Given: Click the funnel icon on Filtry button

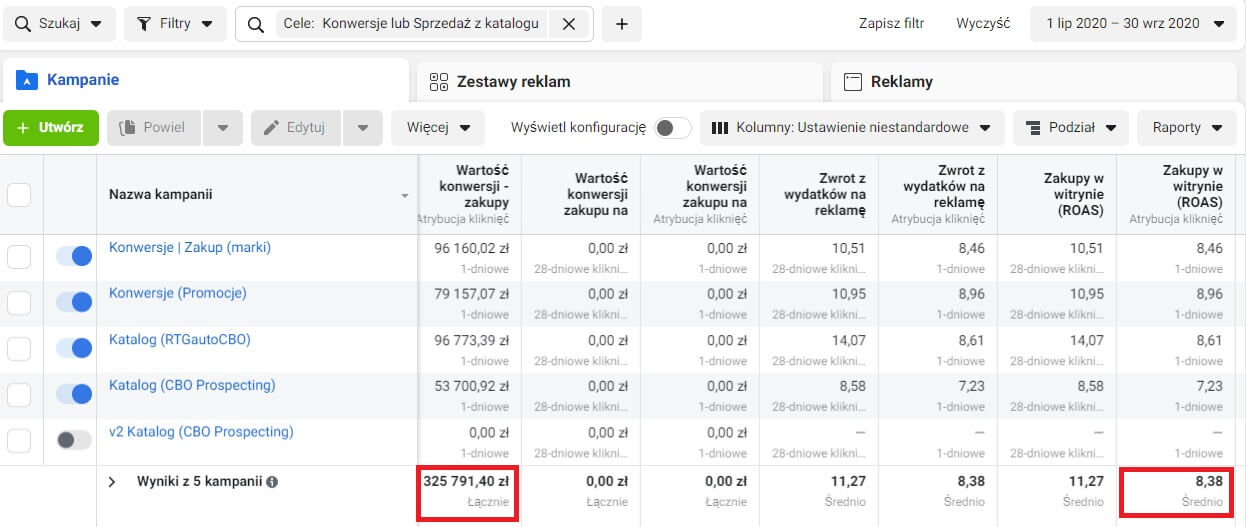Looking at the screenshot, I should click(143, 23).
